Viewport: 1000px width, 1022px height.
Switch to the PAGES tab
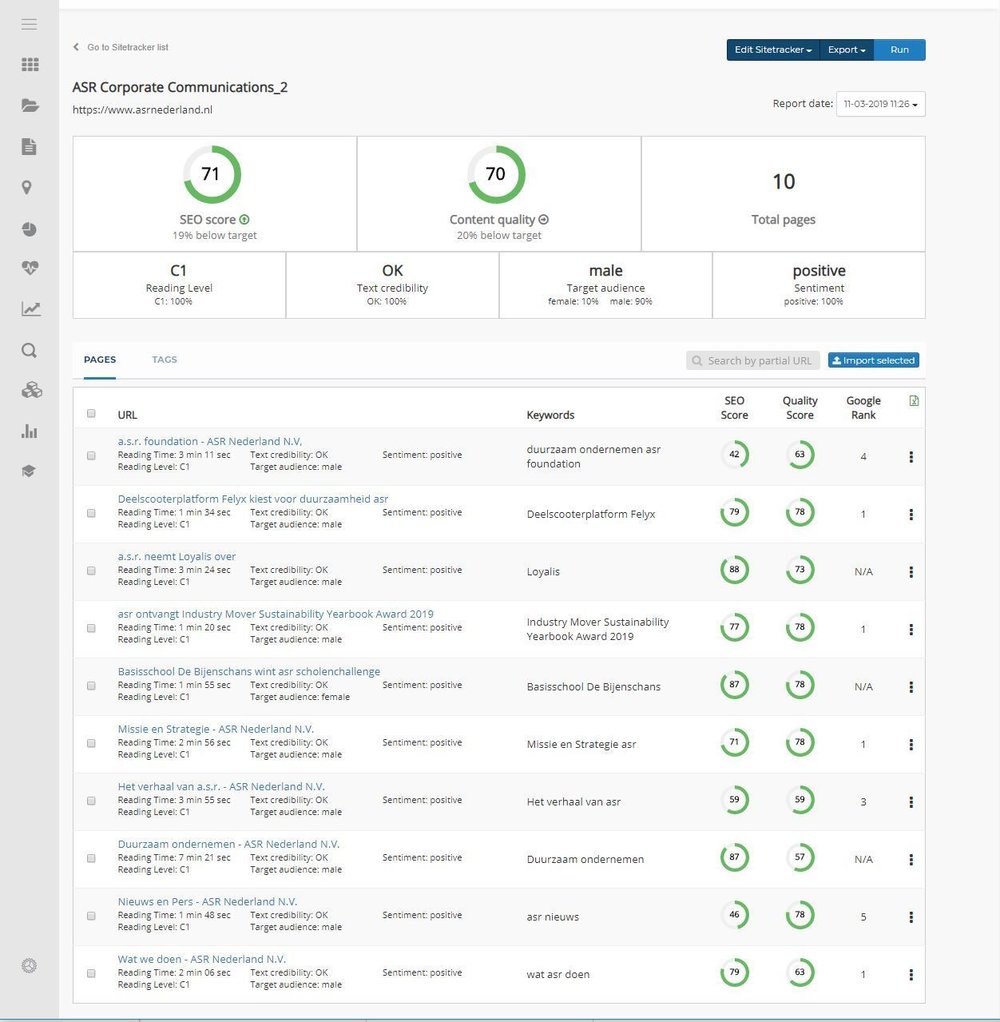100,359
